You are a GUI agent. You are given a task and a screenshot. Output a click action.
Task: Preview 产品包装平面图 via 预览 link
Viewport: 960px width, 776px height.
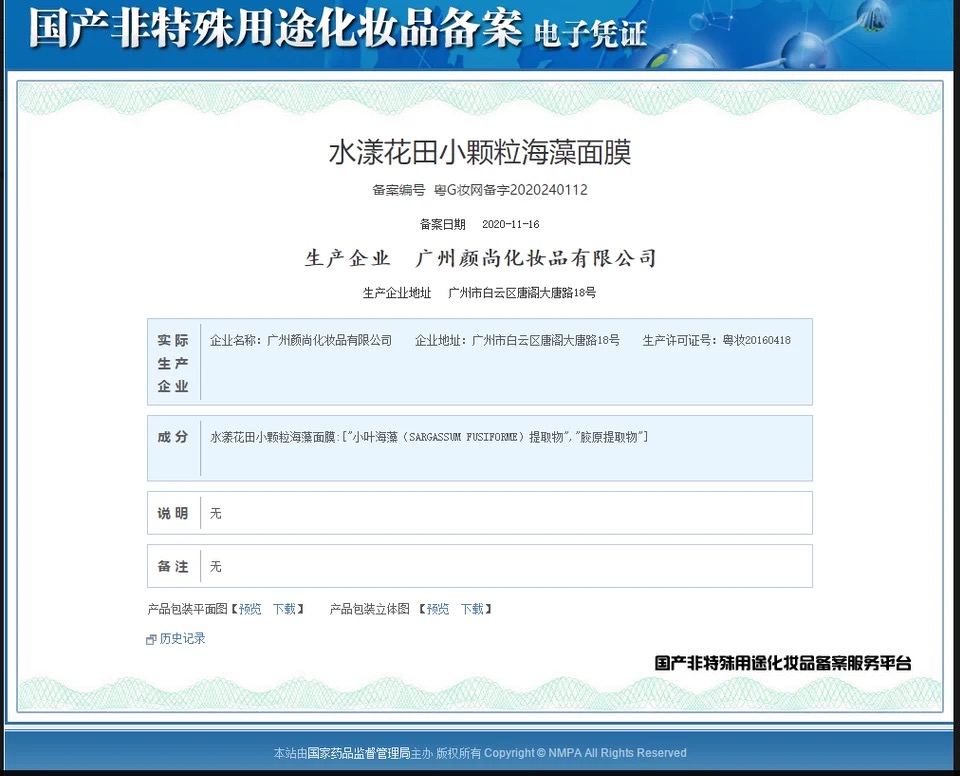250,609
